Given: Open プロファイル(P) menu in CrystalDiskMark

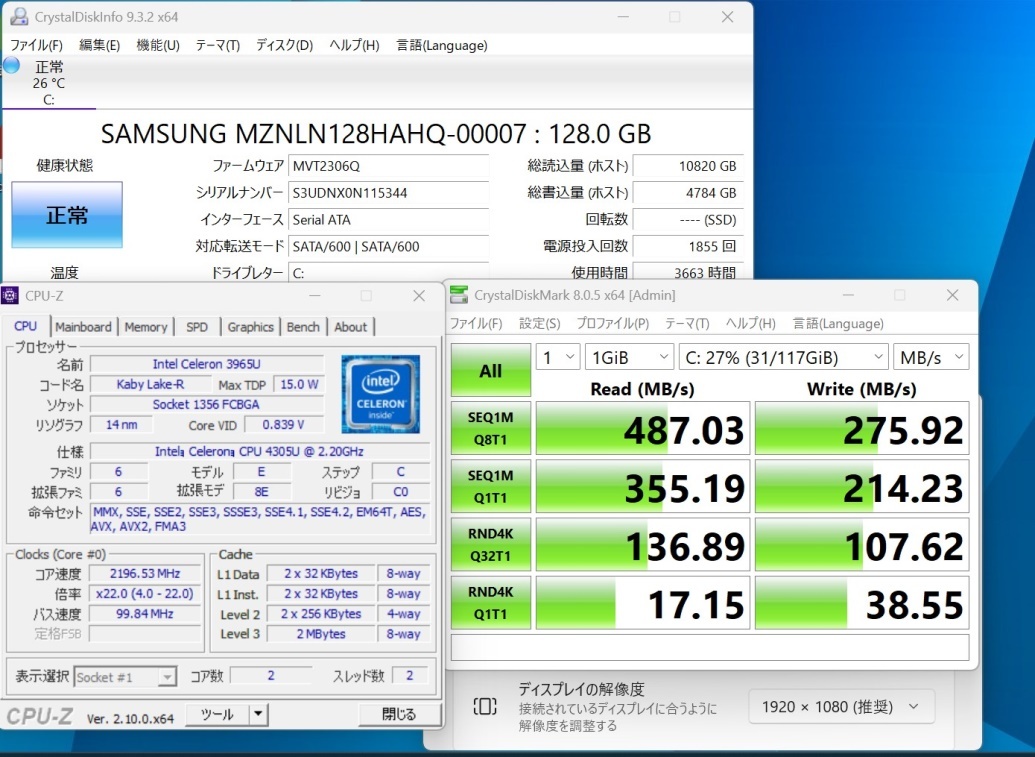Looking at the screenshot, I should 613,323.
